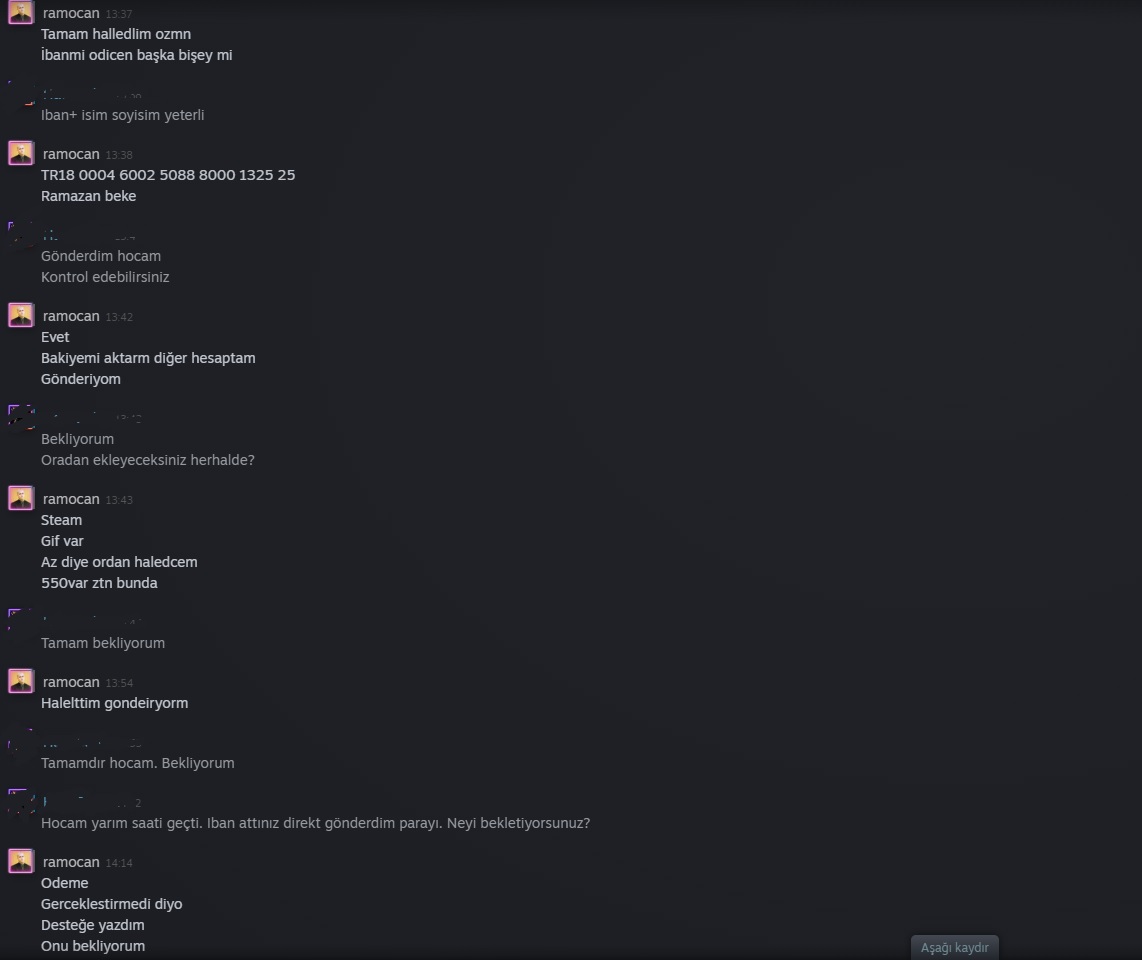Open ramocan's avatar at the 14:14 message
The image size is (1142, 960).
coord(21,861)
